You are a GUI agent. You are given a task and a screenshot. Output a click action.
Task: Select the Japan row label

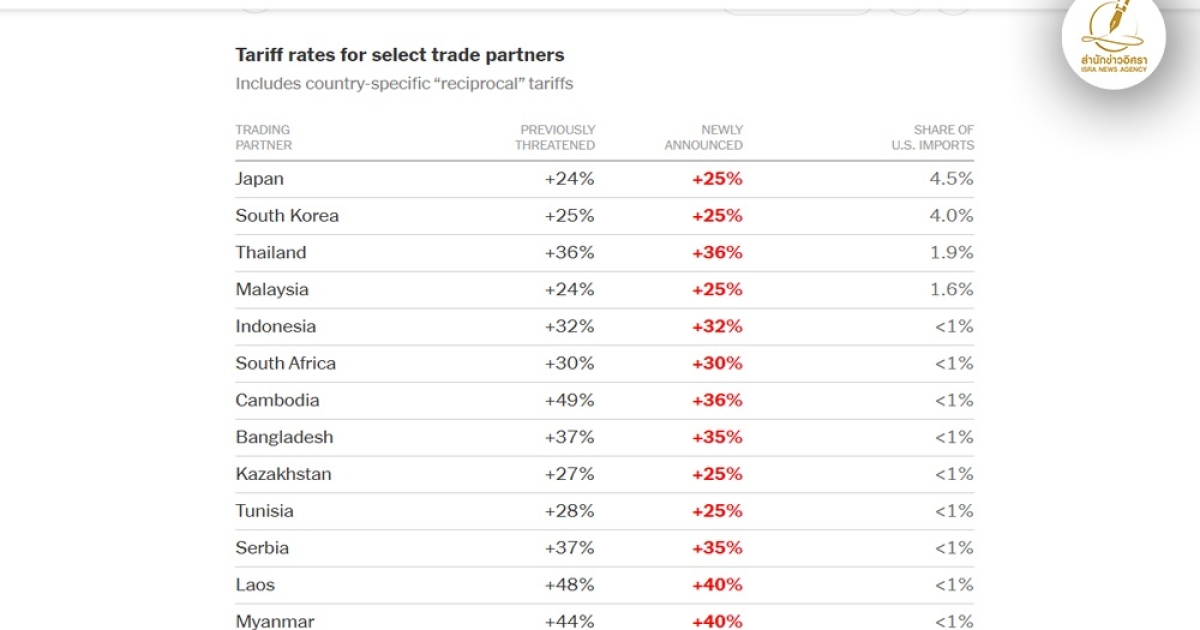point(260,179)
